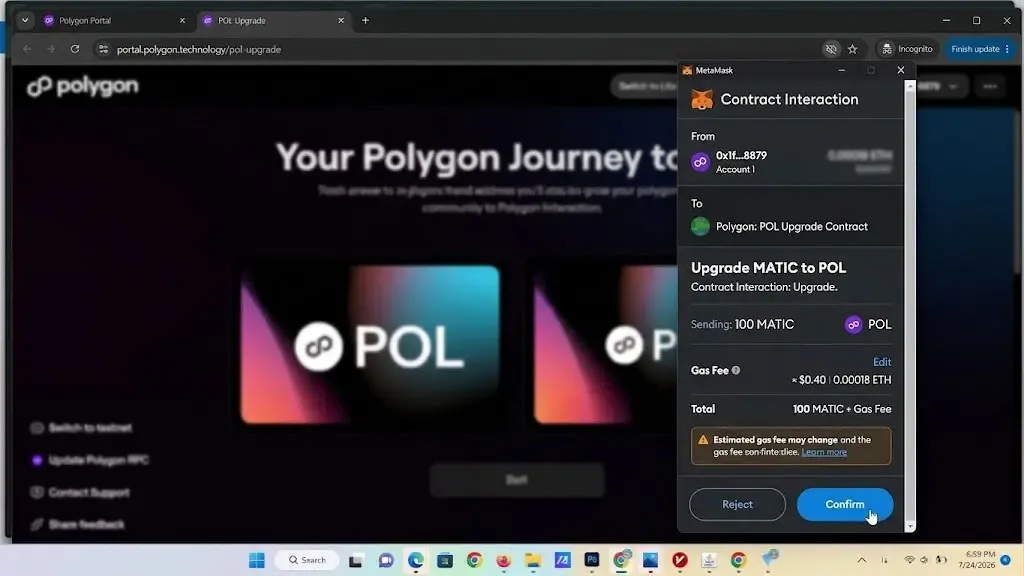Image resolution: width=1024 pixels, height=576 pixels.
Task: Close the Polygon Portal tab
Action: click(182, 20)
